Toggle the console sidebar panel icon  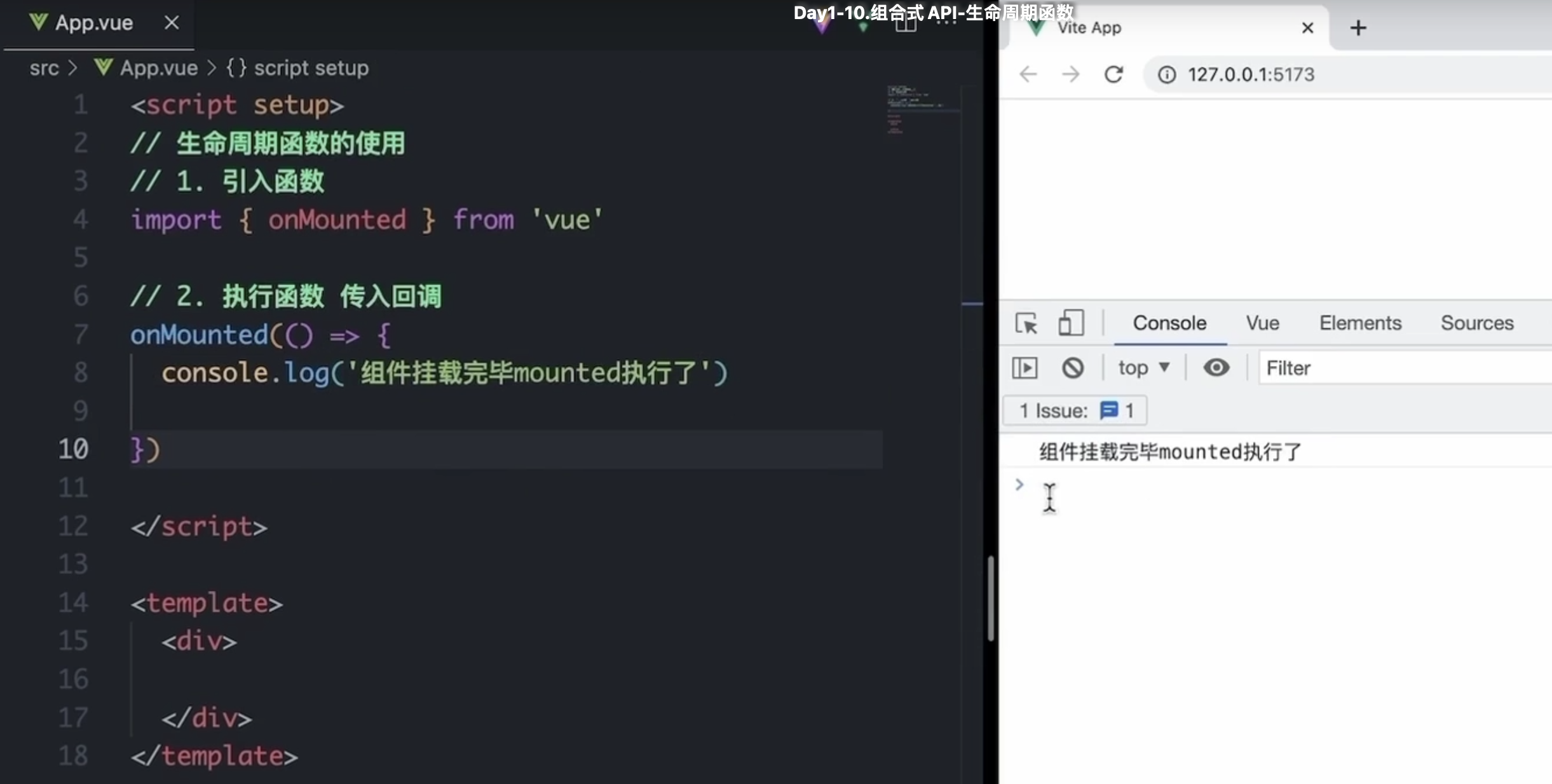click(x=1024, y=368)
